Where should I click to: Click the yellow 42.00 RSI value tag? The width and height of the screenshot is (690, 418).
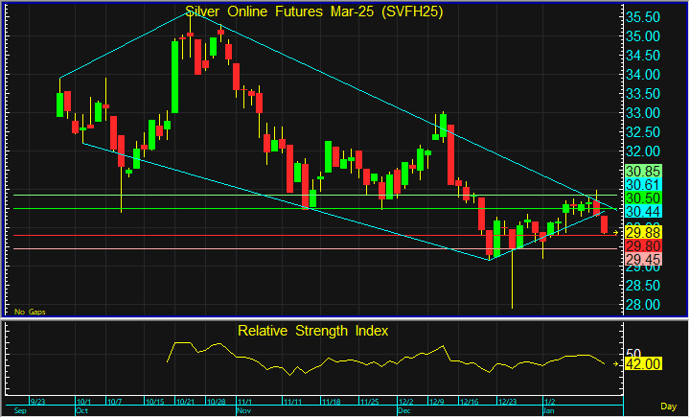click(x=643, y=365)
